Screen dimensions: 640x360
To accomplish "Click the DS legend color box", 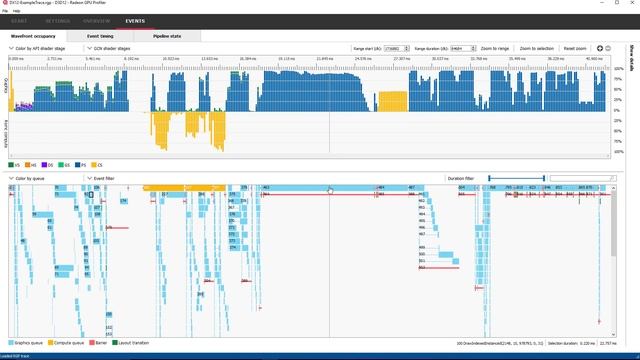I will [44, 165].
